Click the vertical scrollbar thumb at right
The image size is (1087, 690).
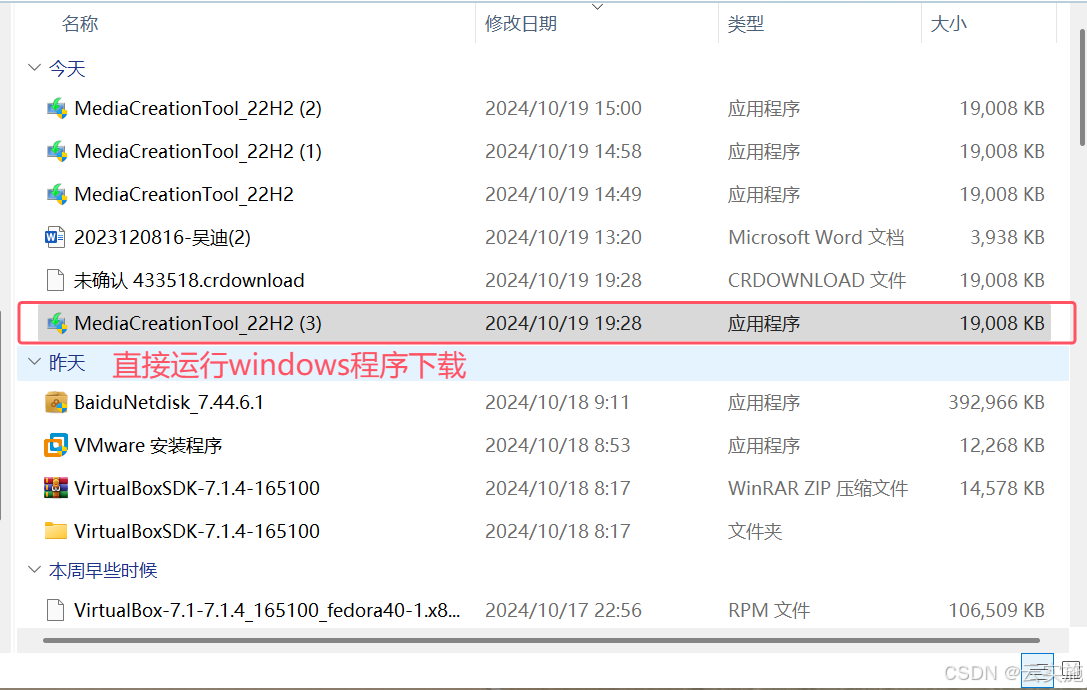coord(1082,87)
